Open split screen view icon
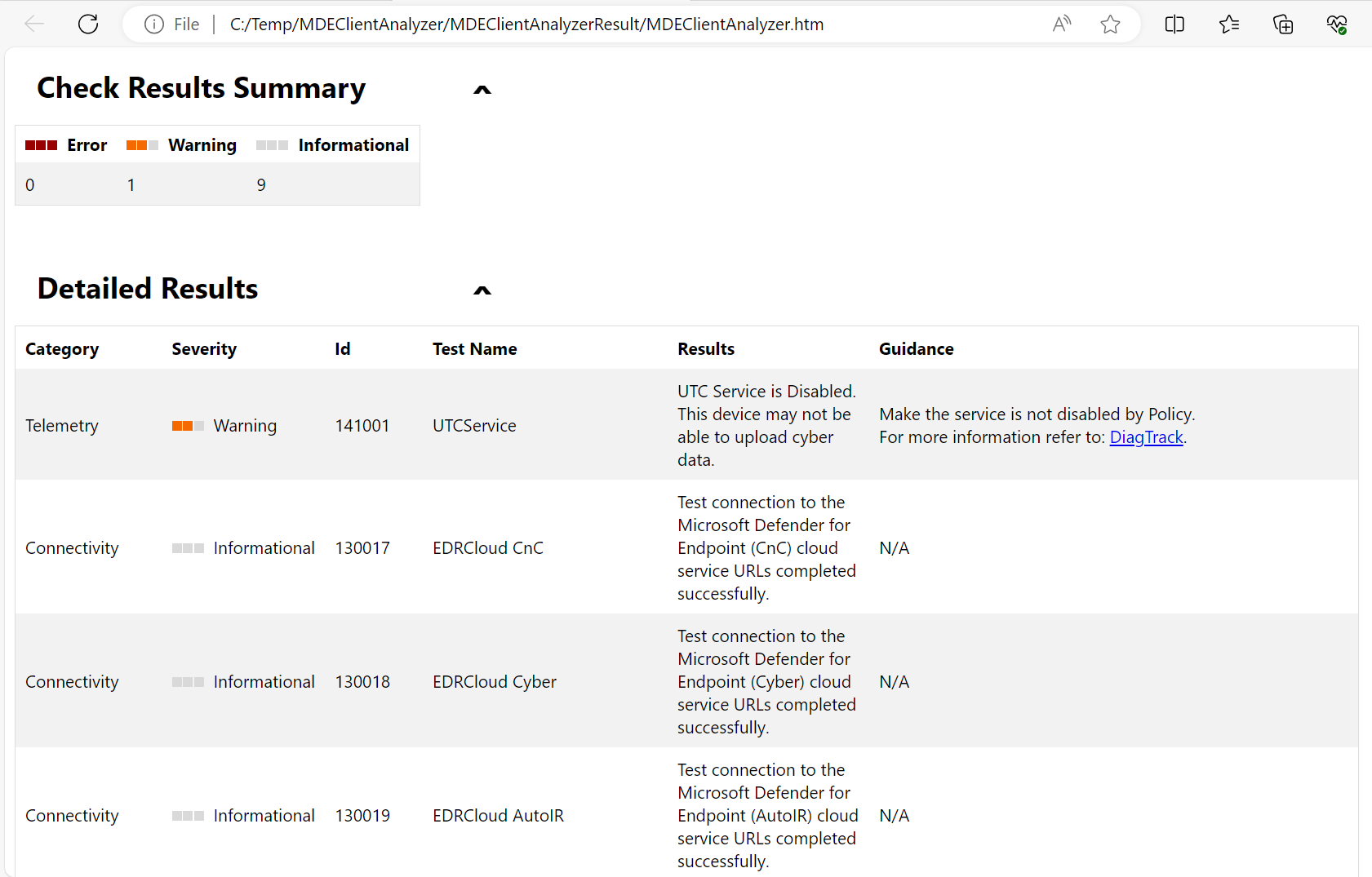The width and height of the screenshot is (1372, 877). (1174, 24)
